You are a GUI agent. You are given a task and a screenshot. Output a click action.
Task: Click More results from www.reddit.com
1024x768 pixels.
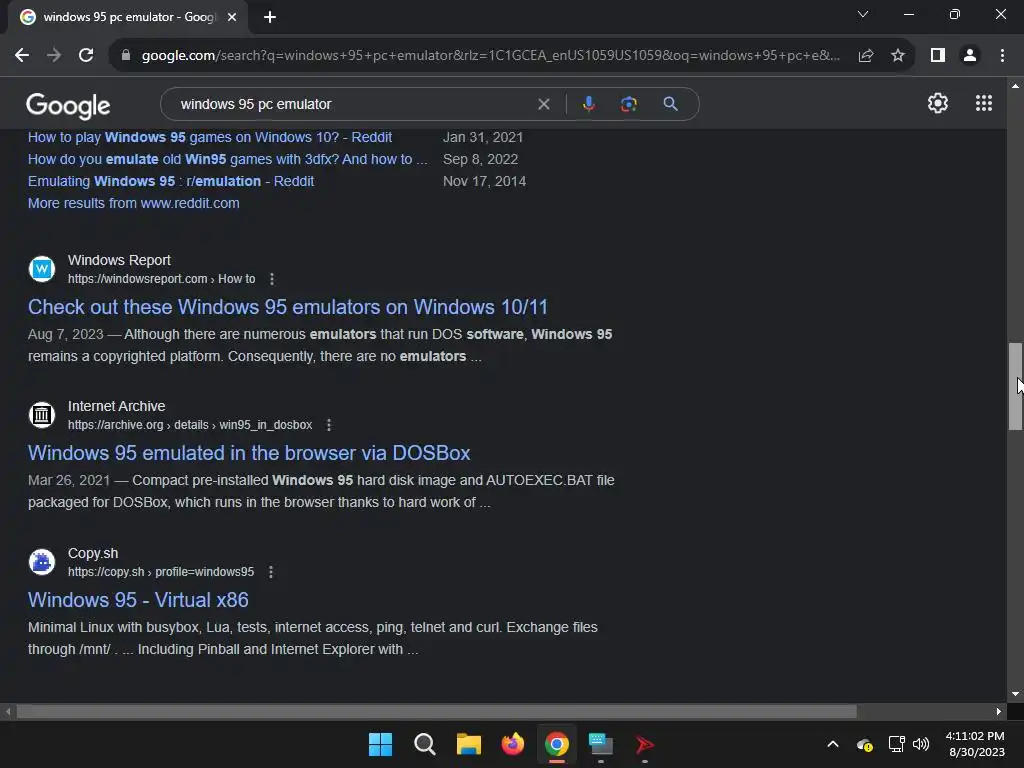tap(133, 203)
